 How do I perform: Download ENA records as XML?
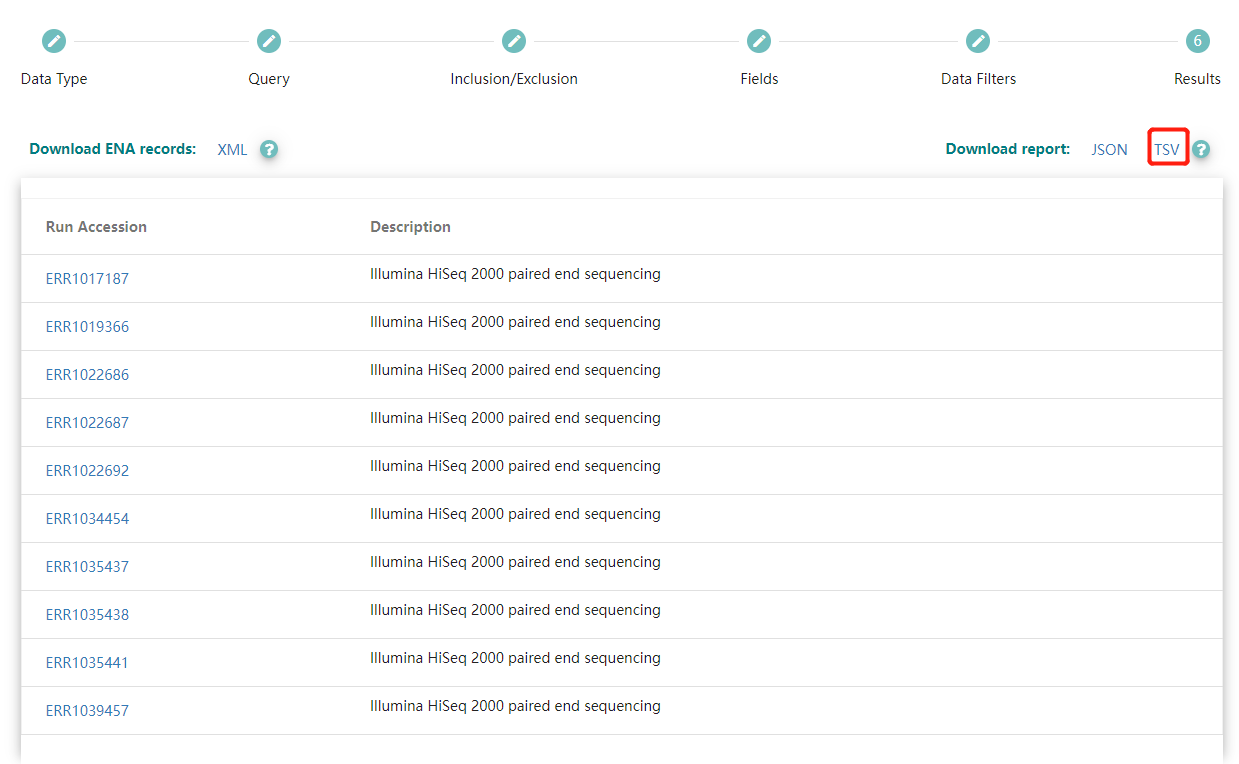tap(232, 149)
